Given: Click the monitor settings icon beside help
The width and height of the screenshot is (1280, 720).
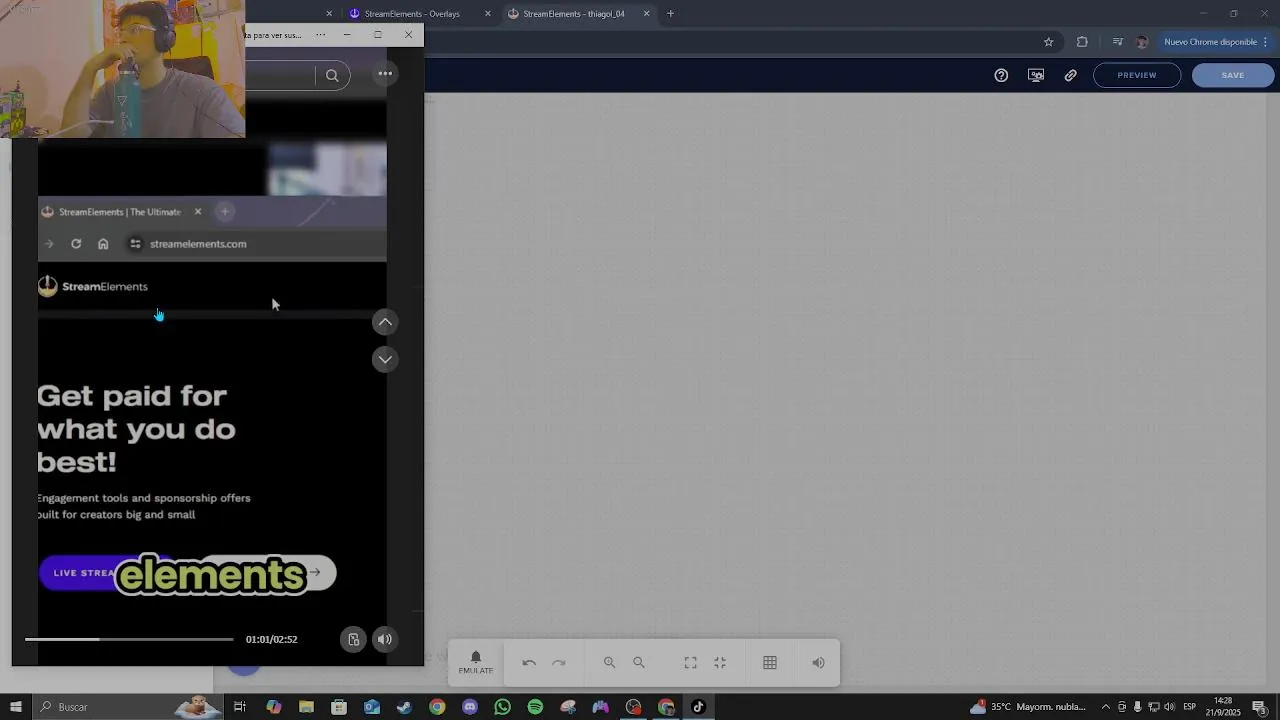Looking at the screenshot, I should (1036, 75).
